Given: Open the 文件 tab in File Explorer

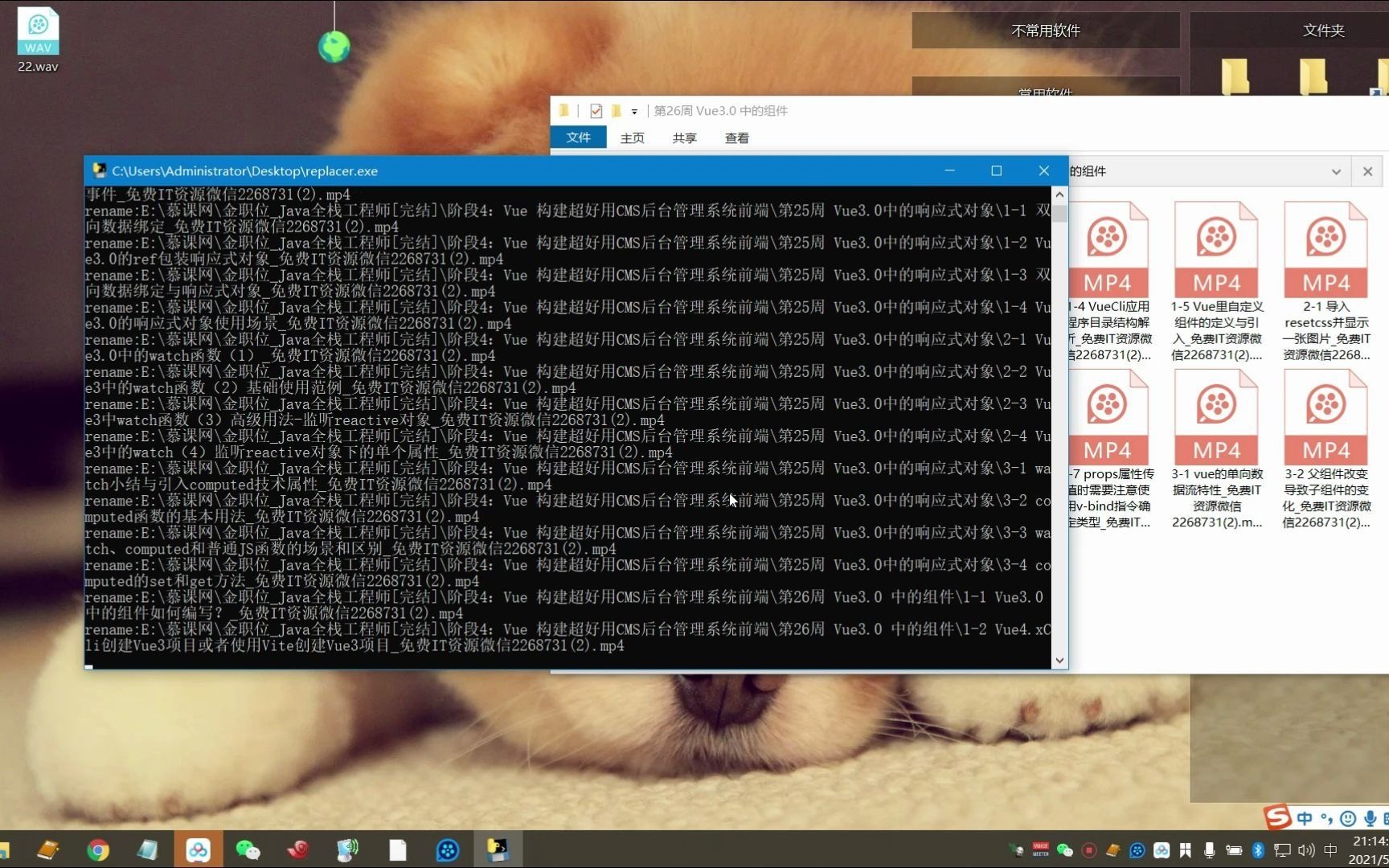Looking at the screenshot, I should (578, 137).
